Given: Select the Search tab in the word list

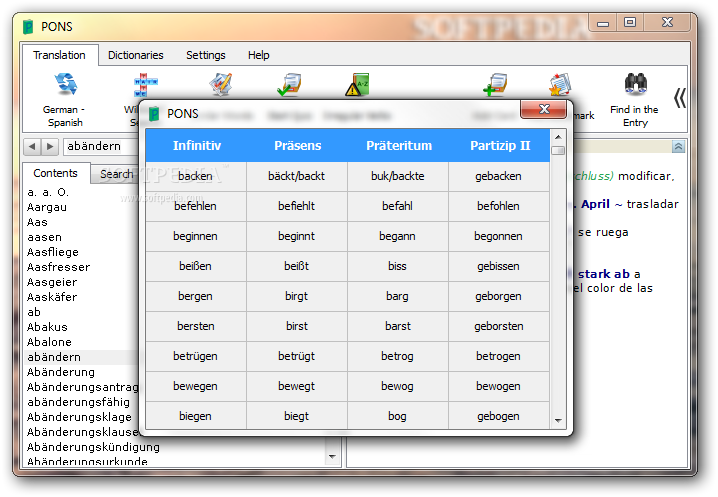Looking at the screenshot, I should [116, 174].
